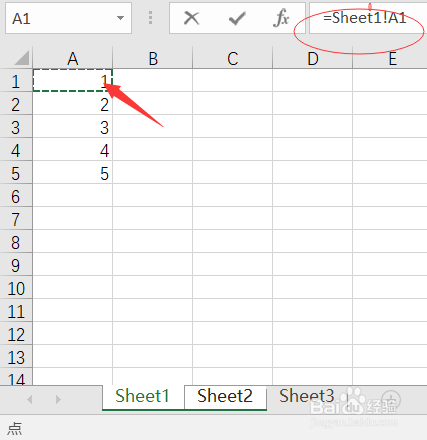Screen dimensions: 427x440
Task: Cancel the formula entry with X icon
Action: (x=192, y=18)
